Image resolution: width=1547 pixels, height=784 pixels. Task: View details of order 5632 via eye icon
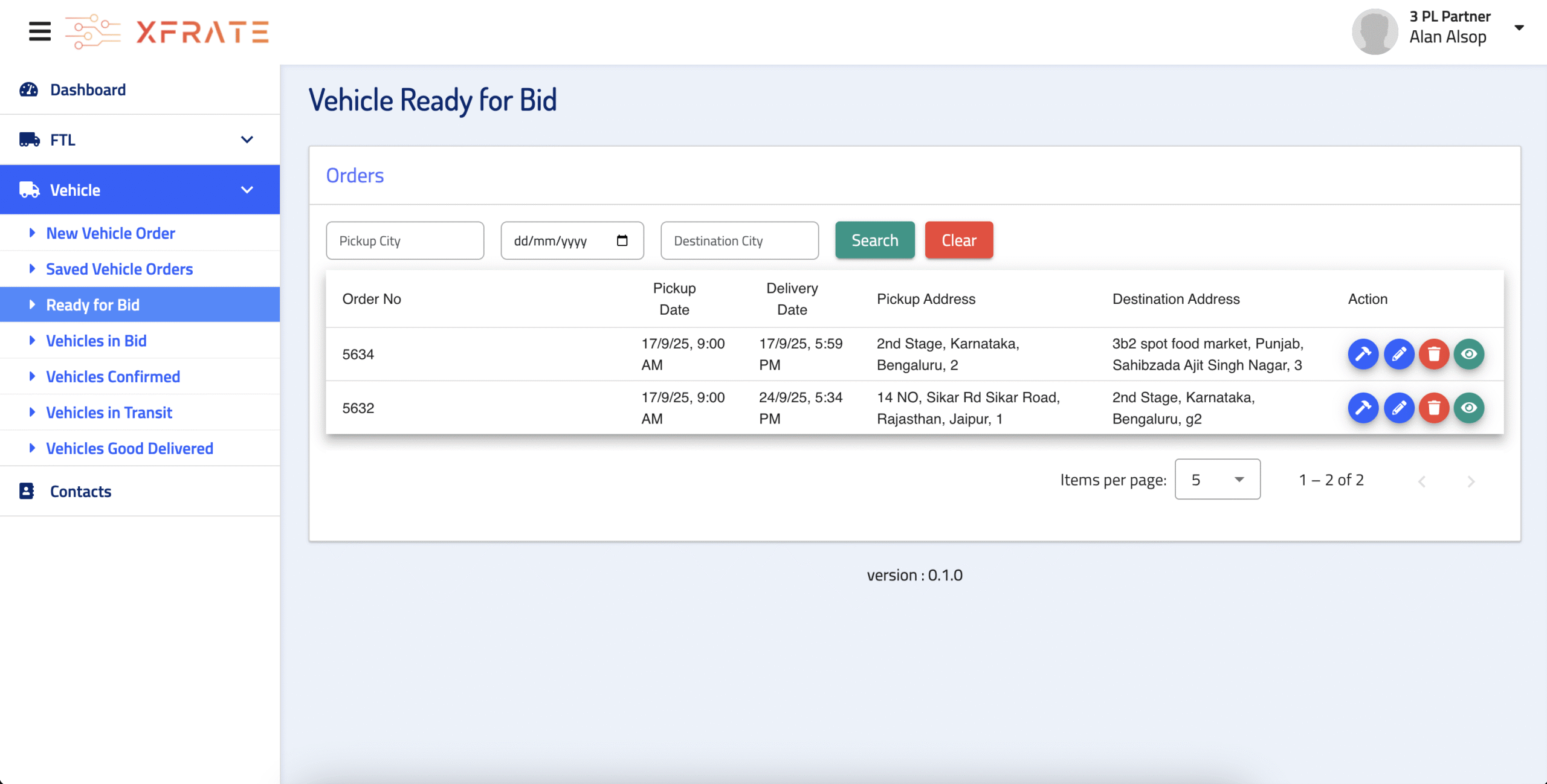click(1469, 408)
